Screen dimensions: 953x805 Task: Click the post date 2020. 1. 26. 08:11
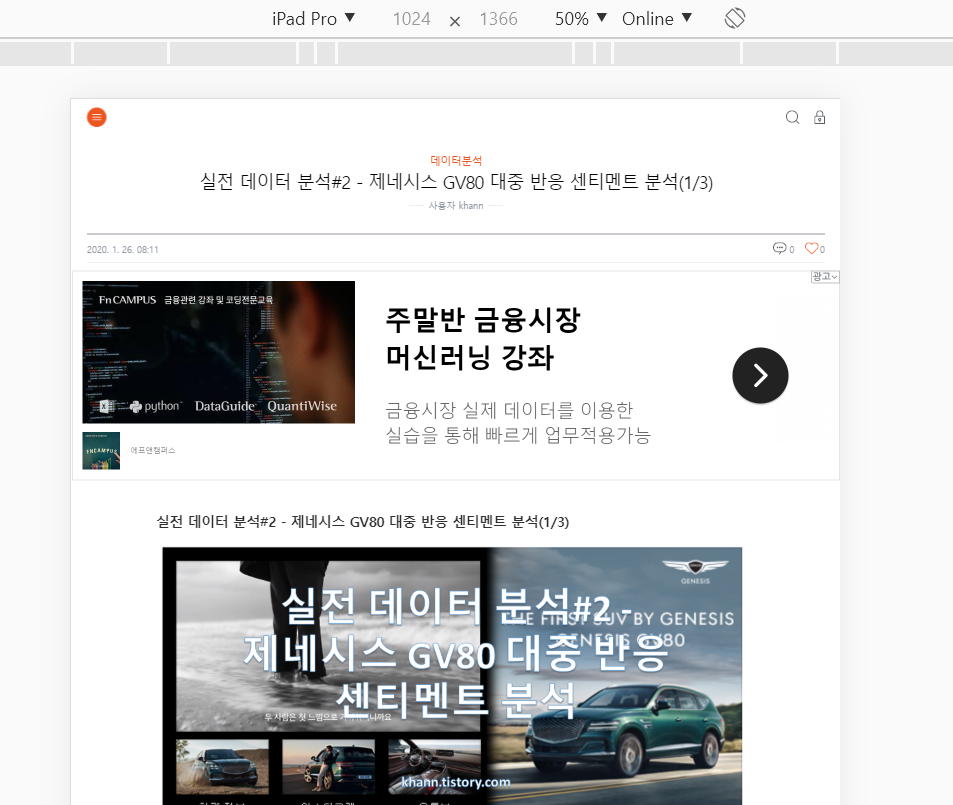click(x=123, y=249)
